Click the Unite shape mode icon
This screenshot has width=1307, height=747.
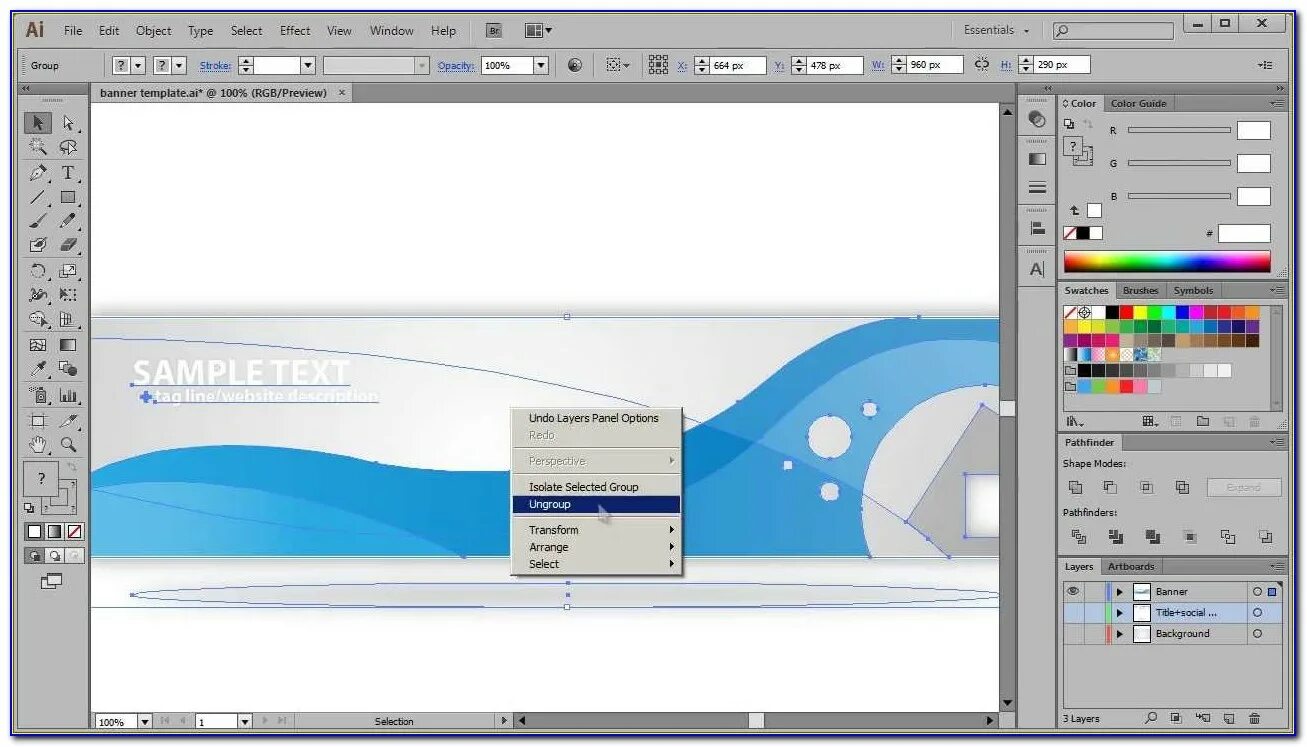tap(1076, 487)
